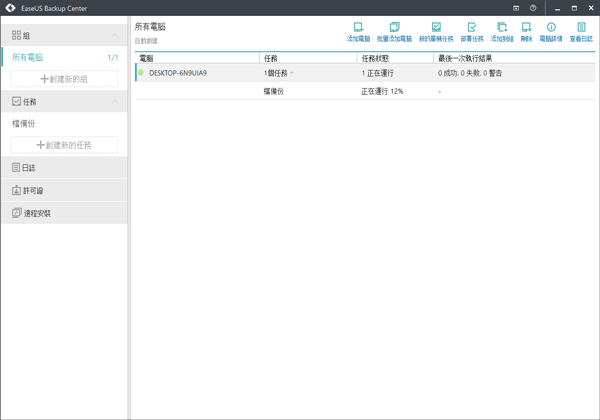Viewport: 600px width, 420px height.
Task: Collapse the 1個任務 task list arrow
Action: point(292,73)
